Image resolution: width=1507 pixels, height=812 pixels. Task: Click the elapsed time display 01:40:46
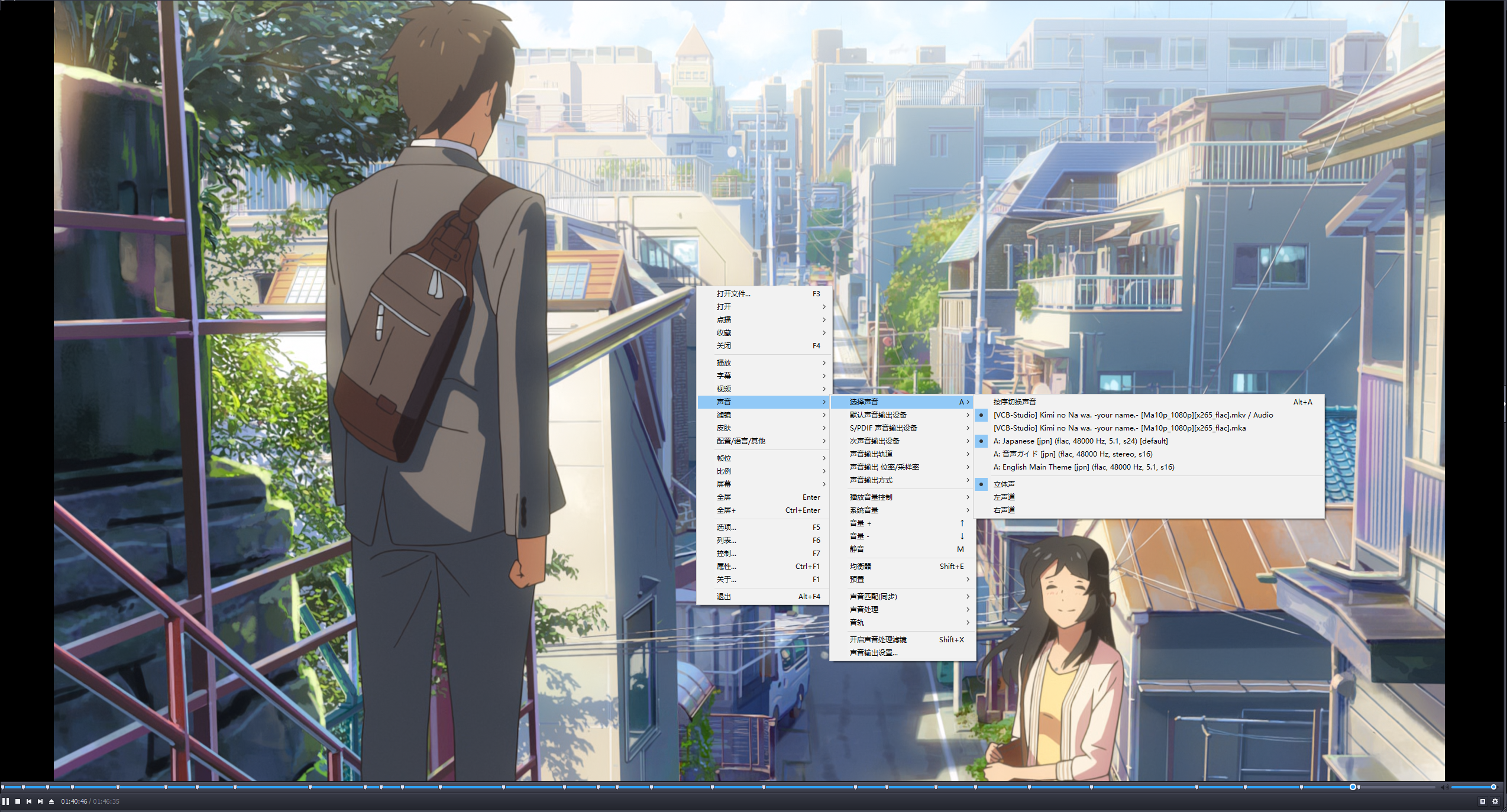pyautogui.click(x=74, y=801)
